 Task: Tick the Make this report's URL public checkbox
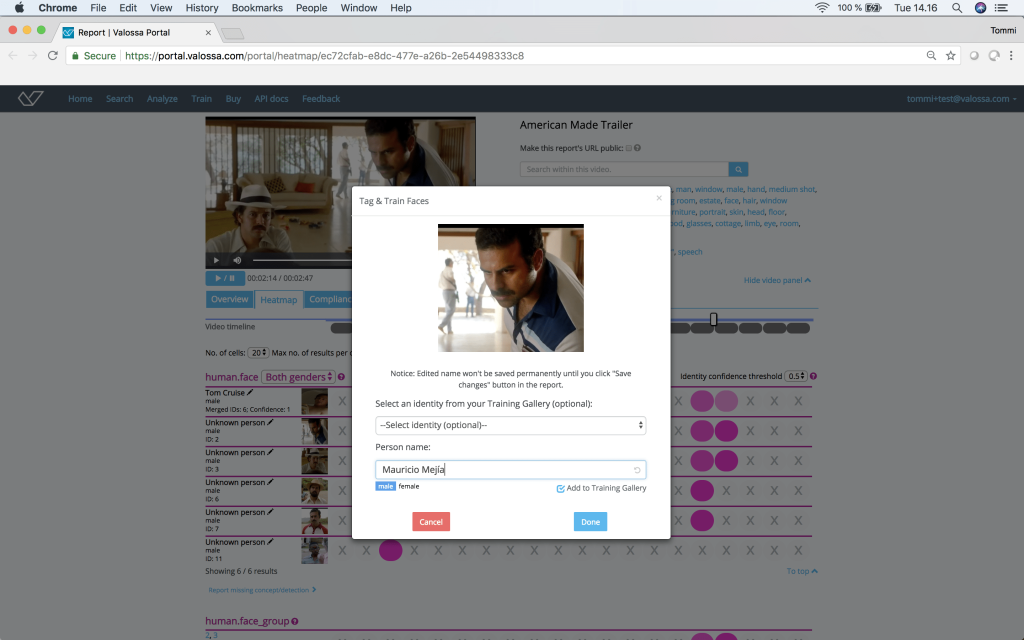click(629, 148)
